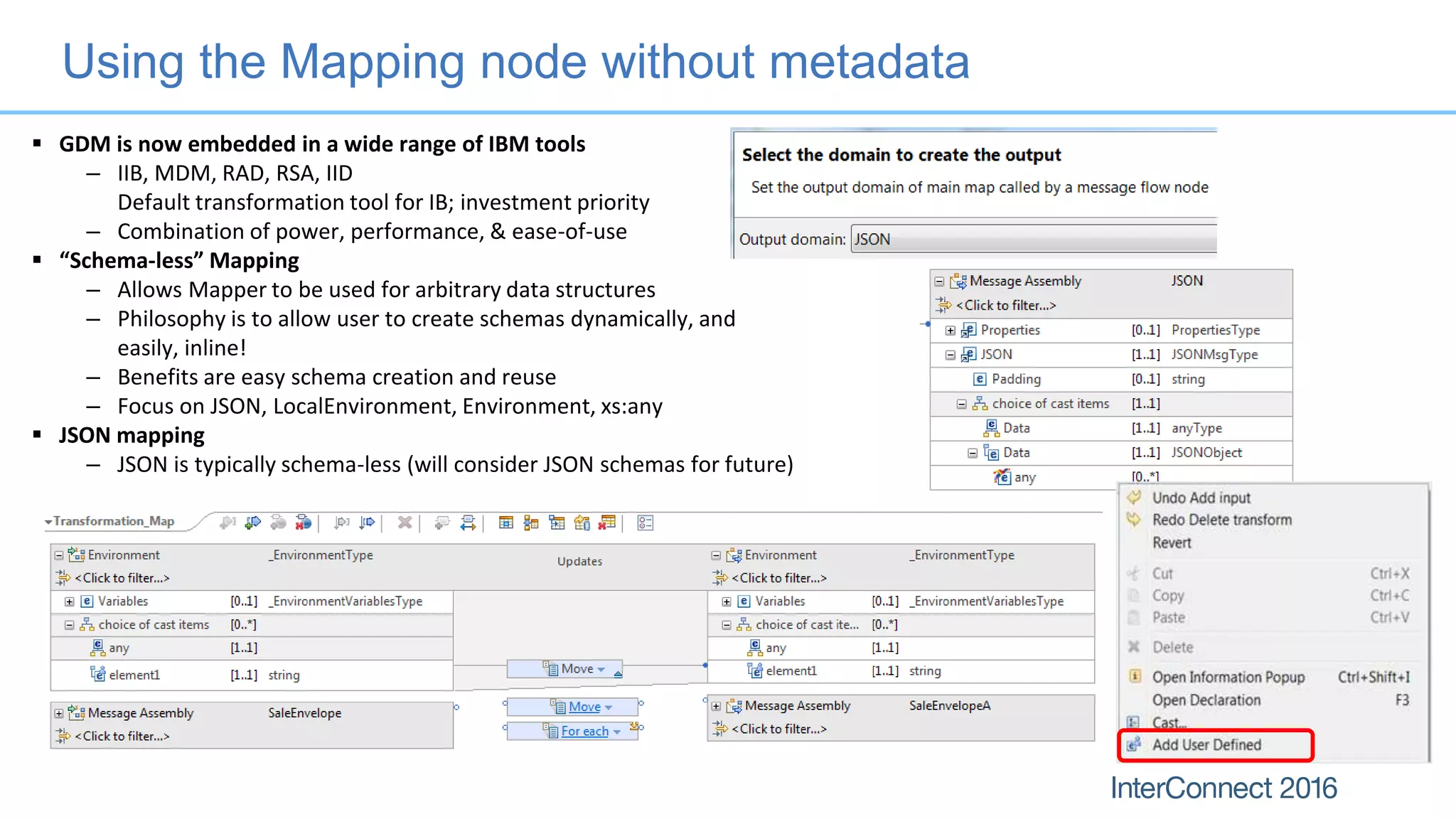Open the Transformation_Map tab dropdown arrow
The width and height of the screenshot is (1456, 819).
[48, 522]
